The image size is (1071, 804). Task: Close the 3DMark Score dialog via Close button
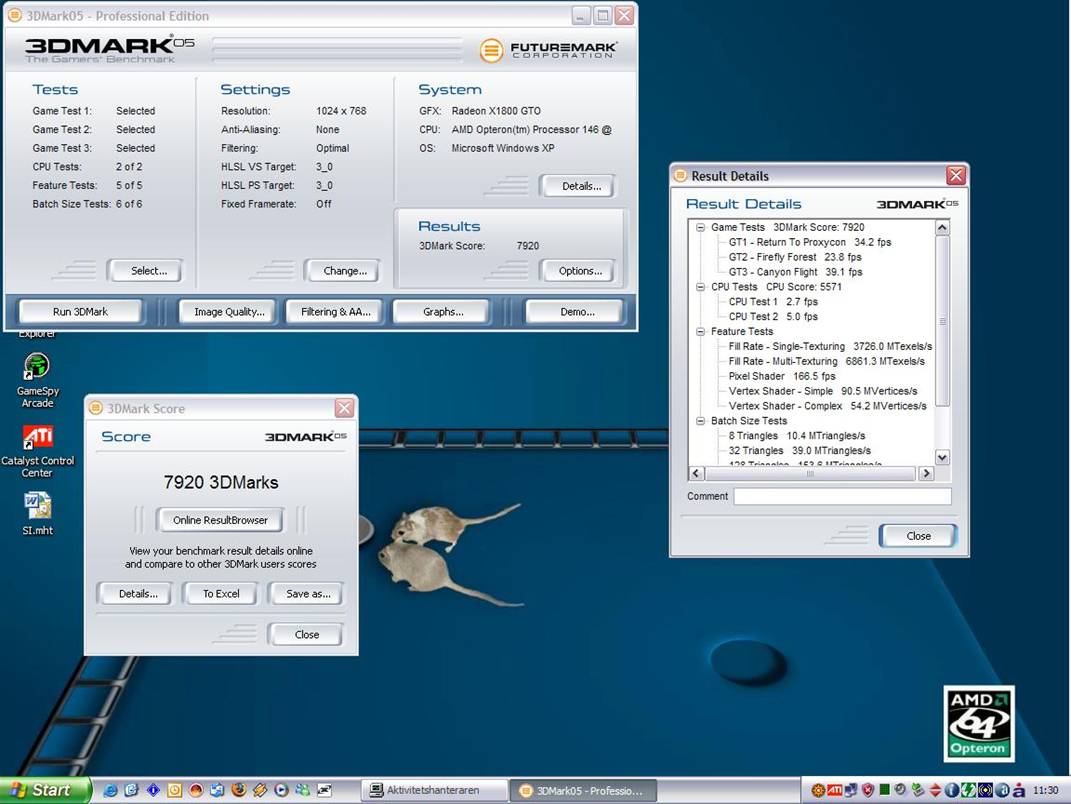pyautogui.click(x=307, y=635)
